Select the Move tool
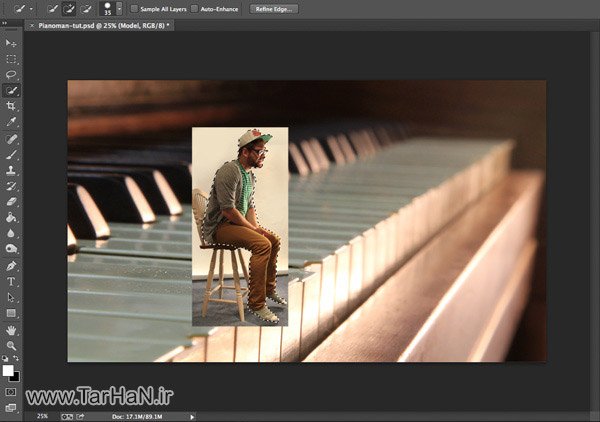The width and height of the screenshot is (600, 422). [11, 44]
